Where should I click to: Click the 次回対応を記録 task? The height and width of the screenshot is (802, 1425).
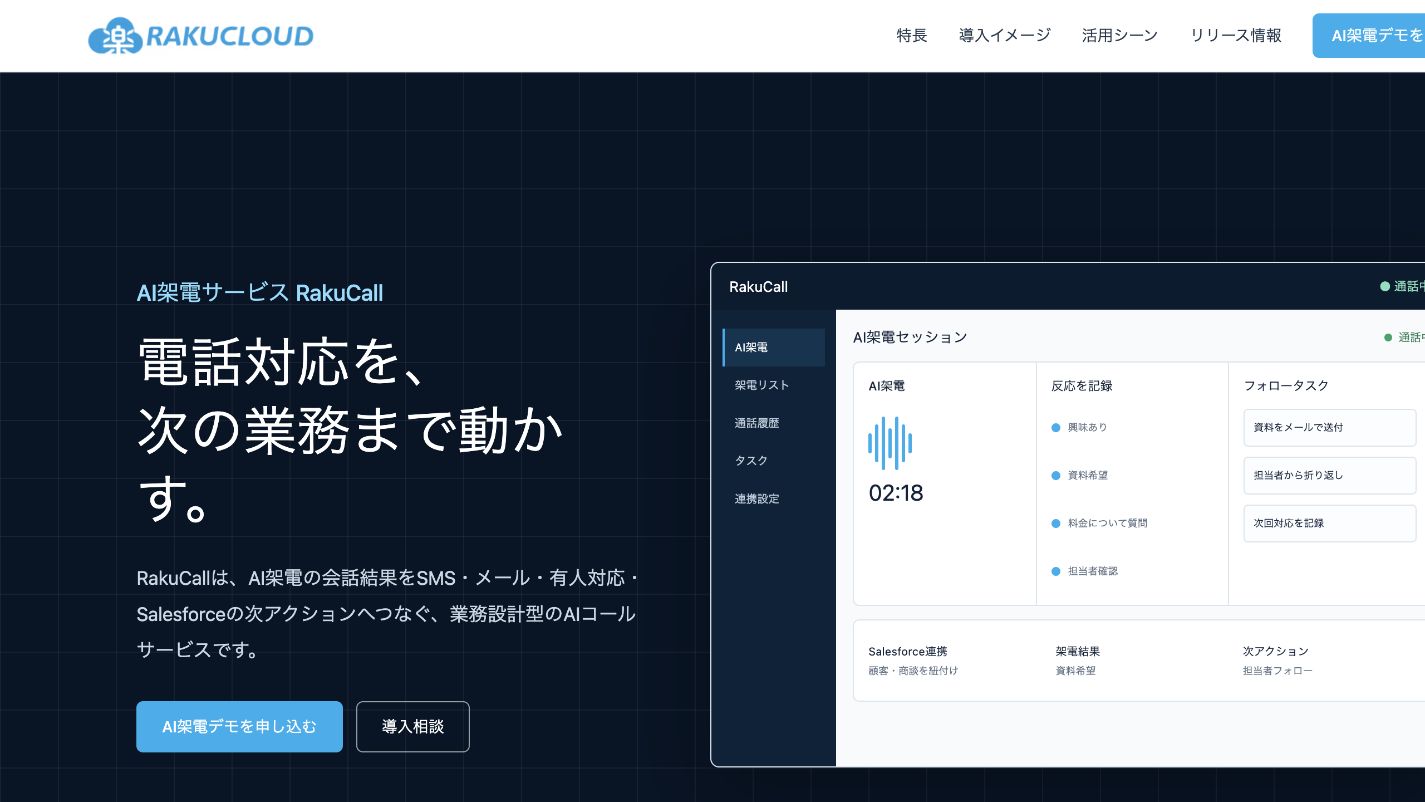[1330, 524]
